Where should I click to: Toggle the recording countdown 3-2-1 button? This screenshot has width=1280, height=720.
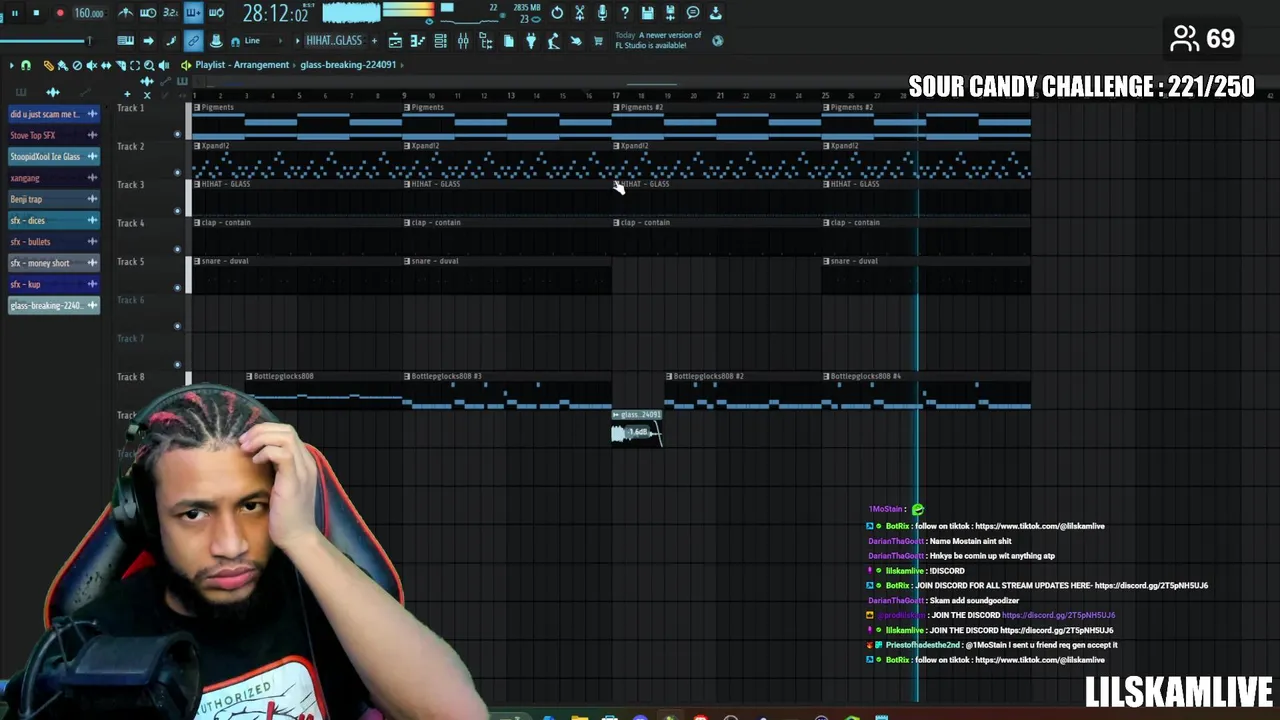click(170, 13)
